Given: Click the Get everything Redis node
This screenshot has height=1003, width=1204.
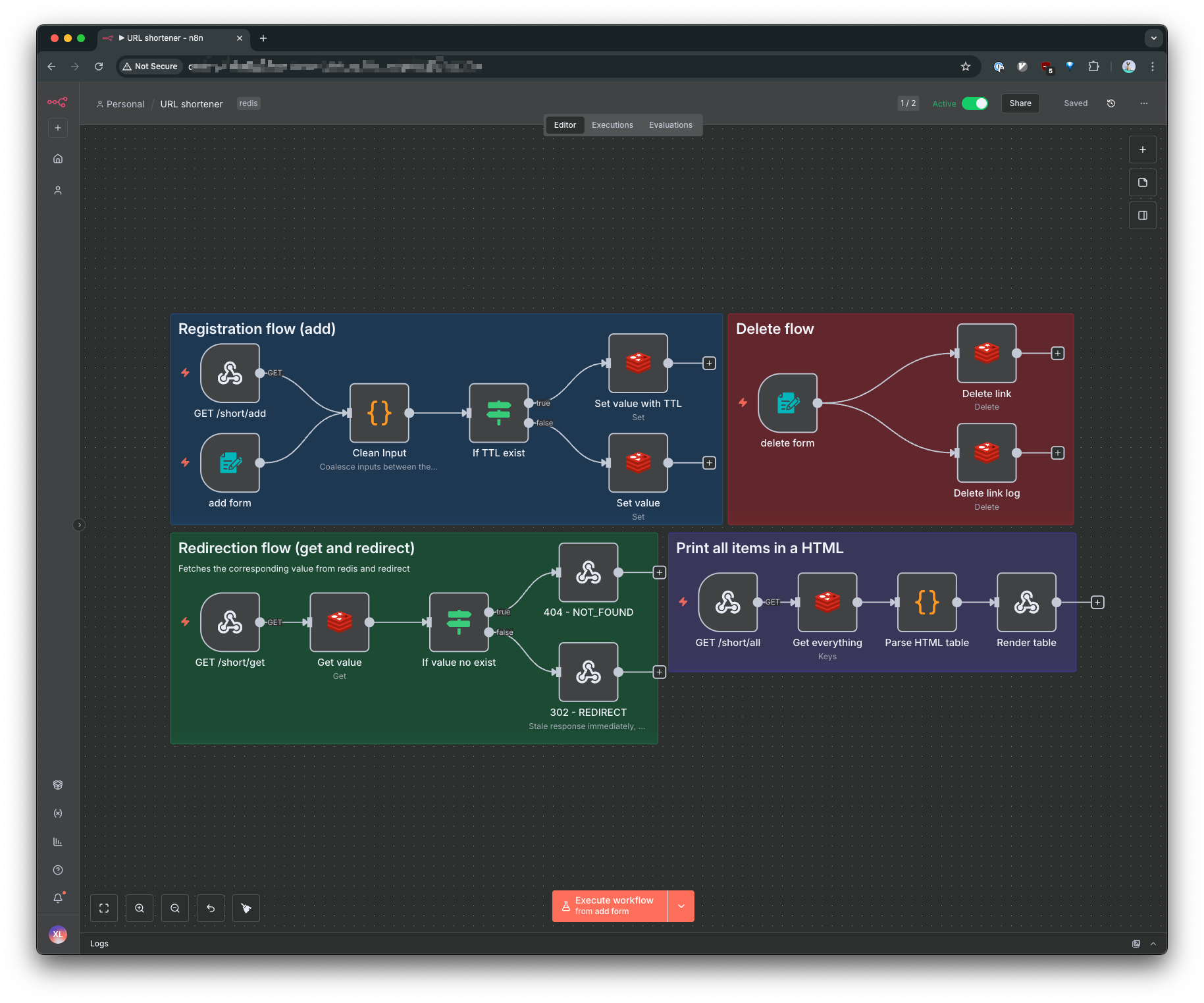Looking at the screenshot, I should click(x=827, y=602).
